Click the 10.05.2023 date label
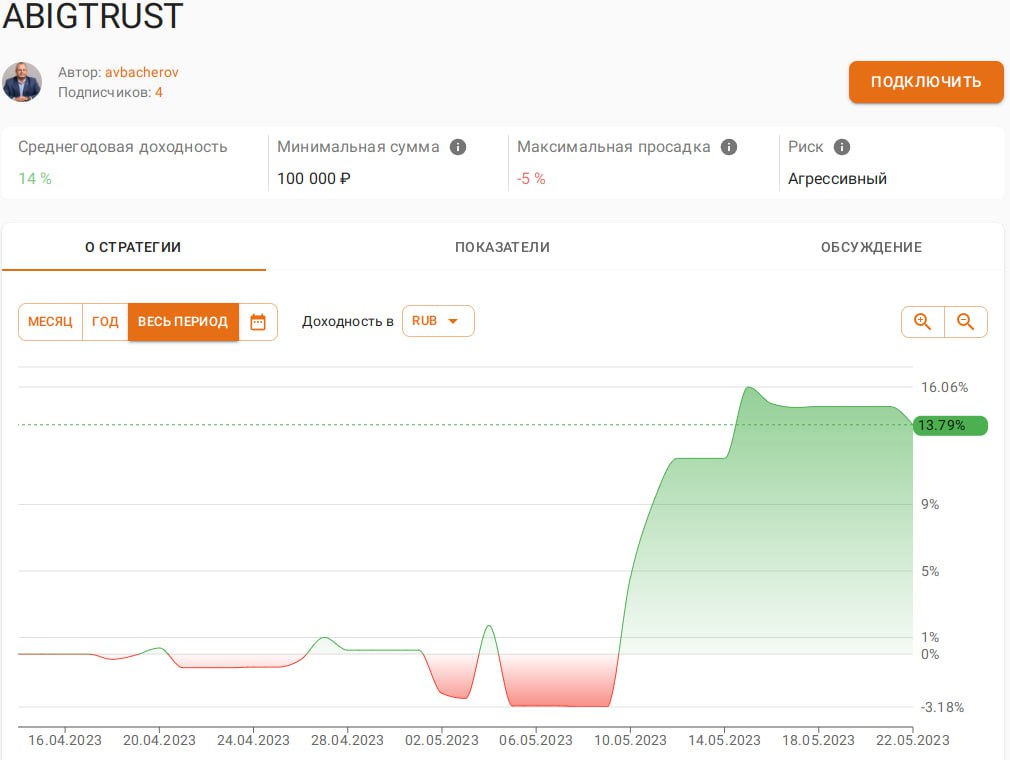 (x=630, y=741)
